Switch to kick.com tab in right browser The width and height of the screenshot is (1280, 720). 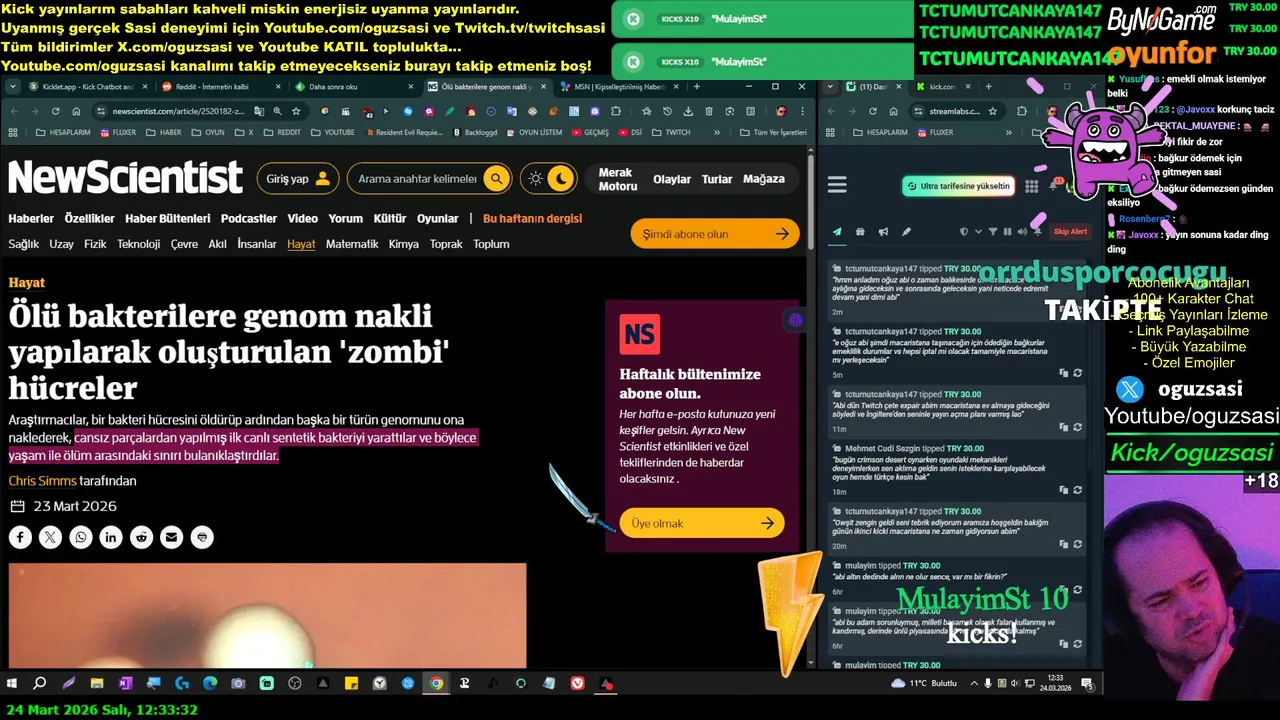pos(943,87)
